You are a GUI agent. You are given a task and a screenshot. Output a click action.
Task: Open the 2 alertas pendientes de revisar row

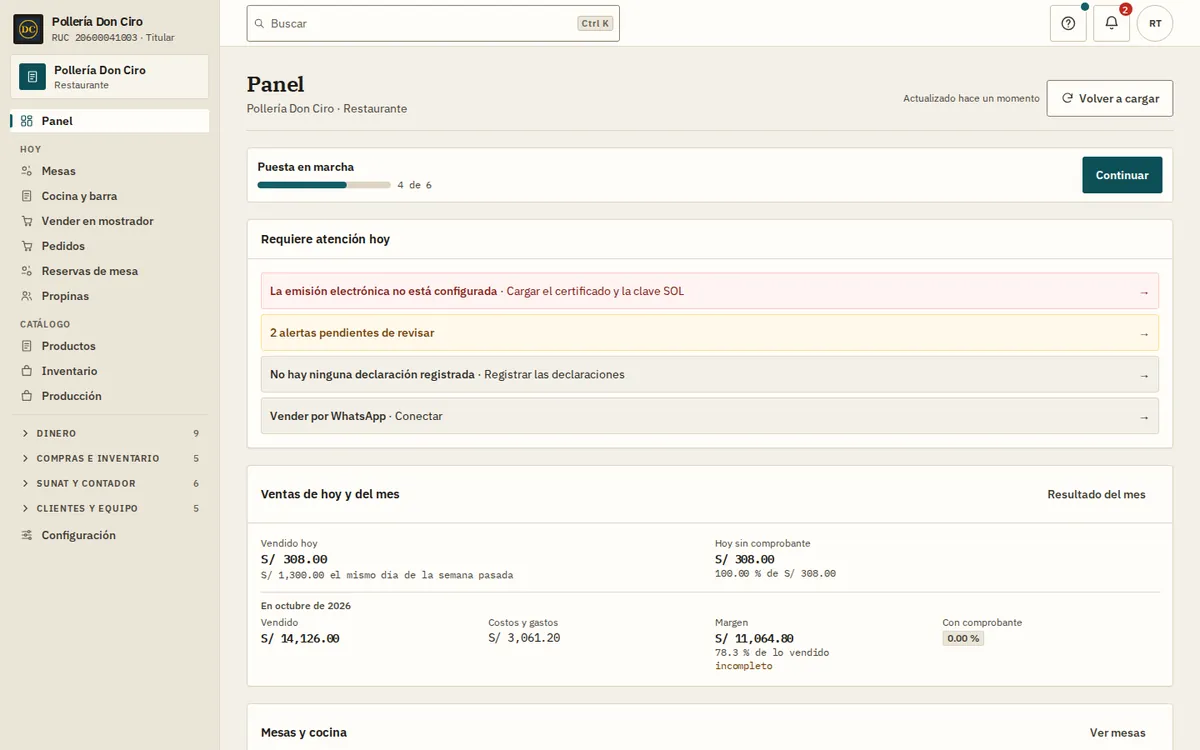click(710, 333)
